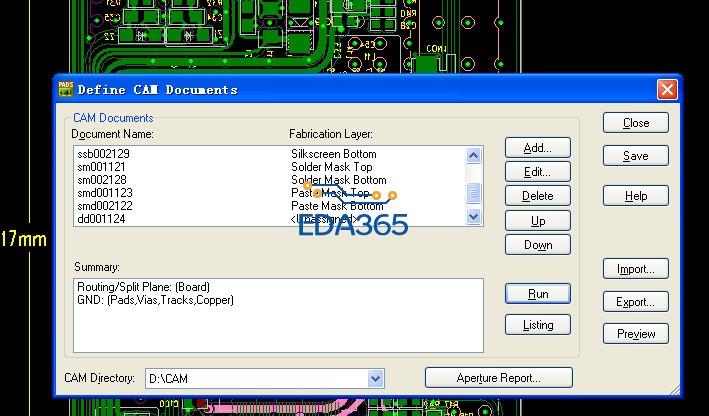Click the PADS icon in the dialog title bar
The width and height of the screenshot is (709, 416).
[x=66, y=89]
